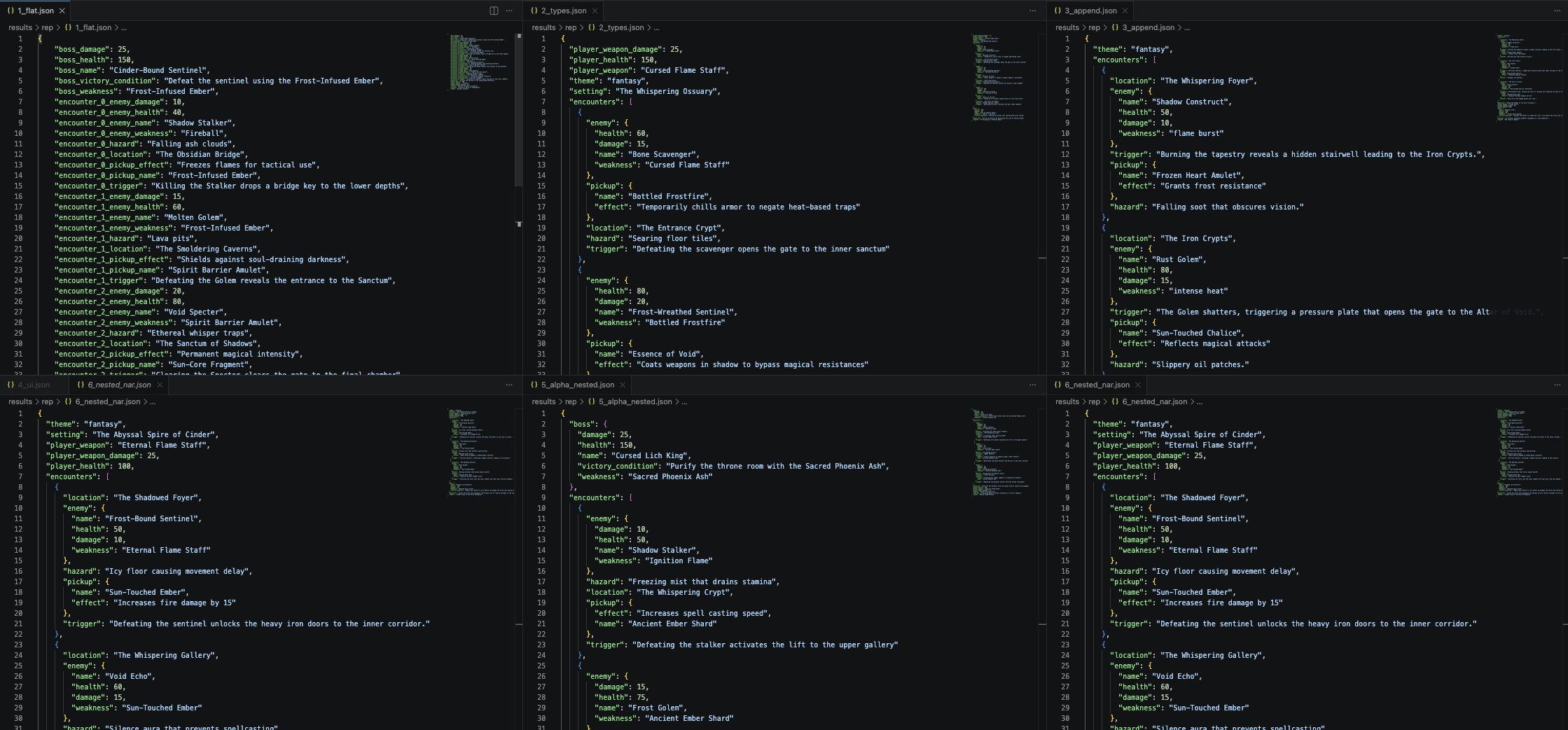Open More Actions menu for 5_alpha_nested.json group
Screen dimensions: 1568x730
(1032, 385)
